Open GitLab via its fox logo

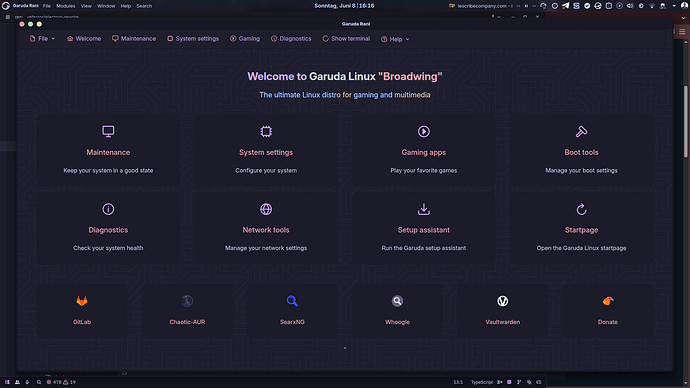point(82,301)
